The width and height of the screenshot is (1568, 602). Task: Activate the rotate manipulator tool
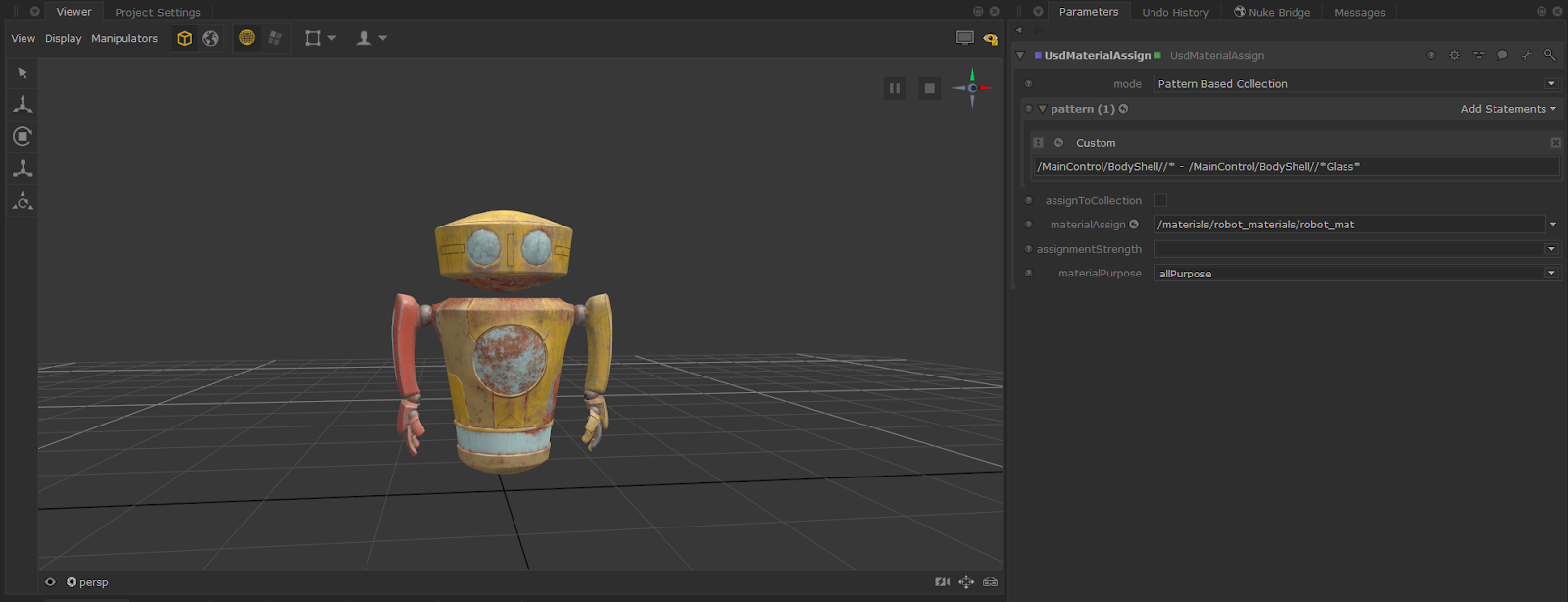point(23,136)
